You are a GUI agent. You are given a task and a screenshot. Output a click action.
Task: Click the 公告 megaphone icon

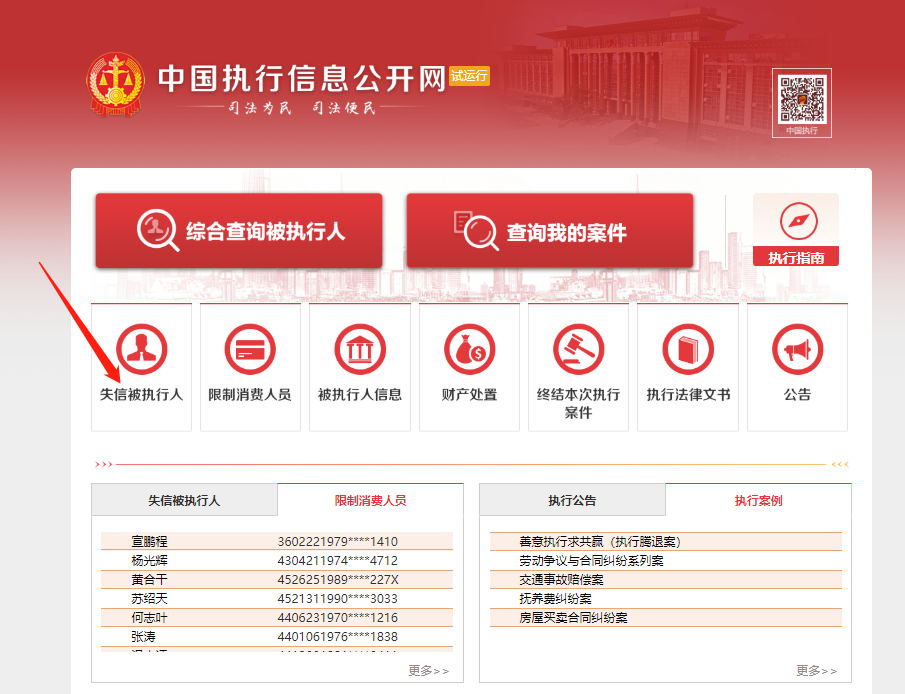[797, 350]
